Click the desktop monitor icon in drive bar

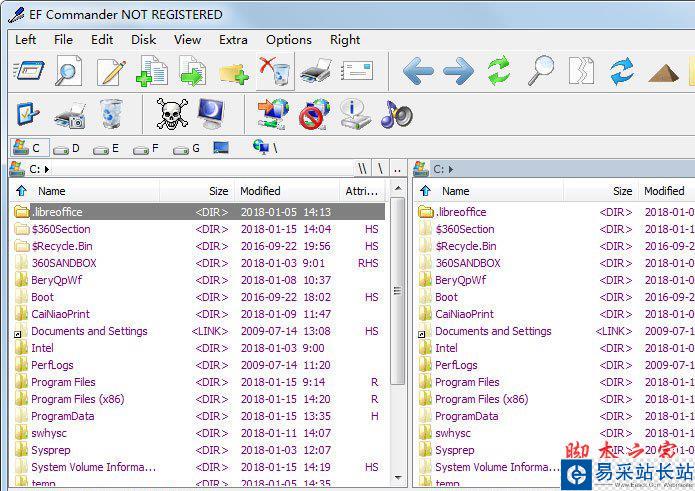point(221,148)
